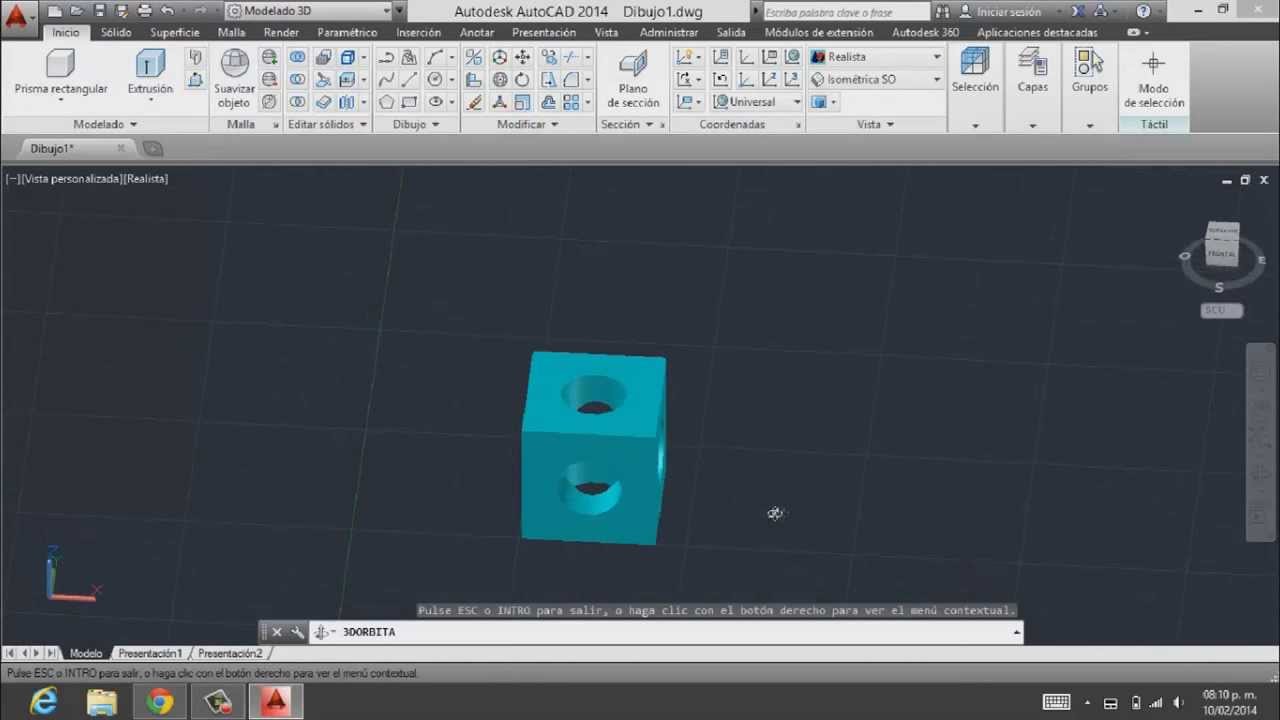Switch to the Render ribbon tab
This screenshot has width=1280, height=720.
281,32
